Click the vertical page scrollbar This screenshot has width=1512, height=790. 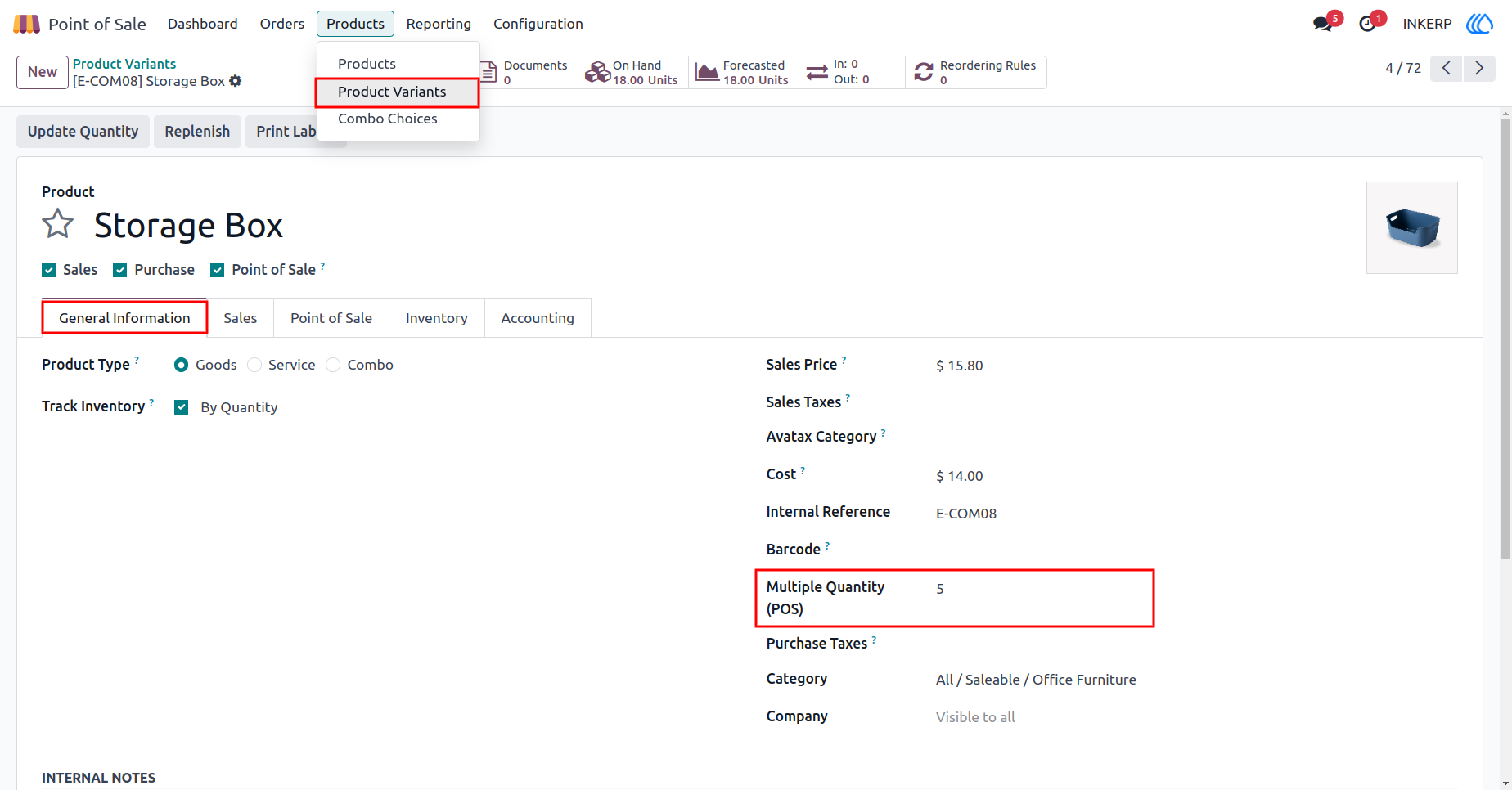click(x=1505, y=339)
